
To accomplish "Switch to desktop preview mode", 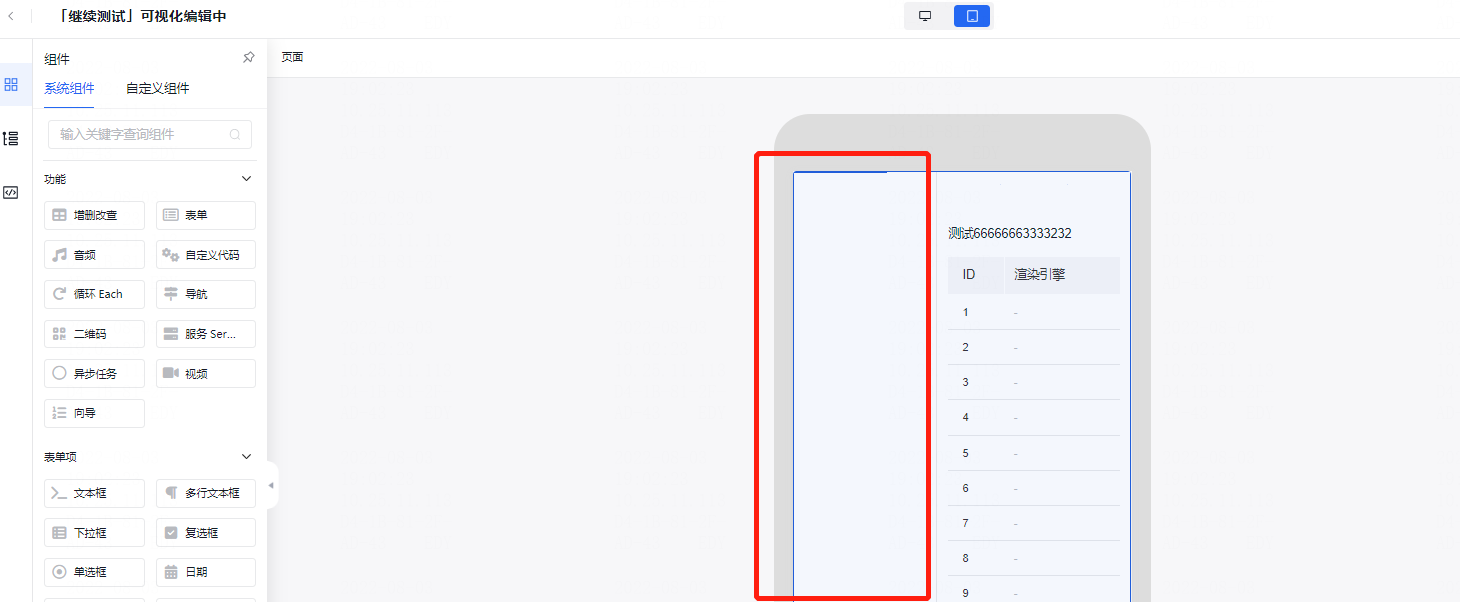I will pos(925,16).
